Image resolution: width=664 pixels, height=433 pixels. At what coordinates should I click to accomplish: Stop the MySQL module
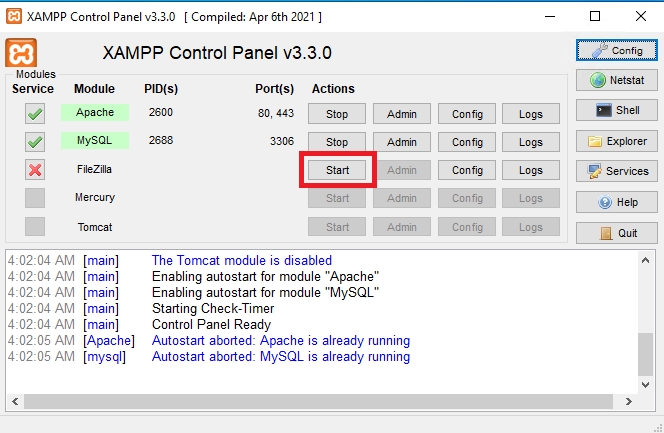pos(337,142)
